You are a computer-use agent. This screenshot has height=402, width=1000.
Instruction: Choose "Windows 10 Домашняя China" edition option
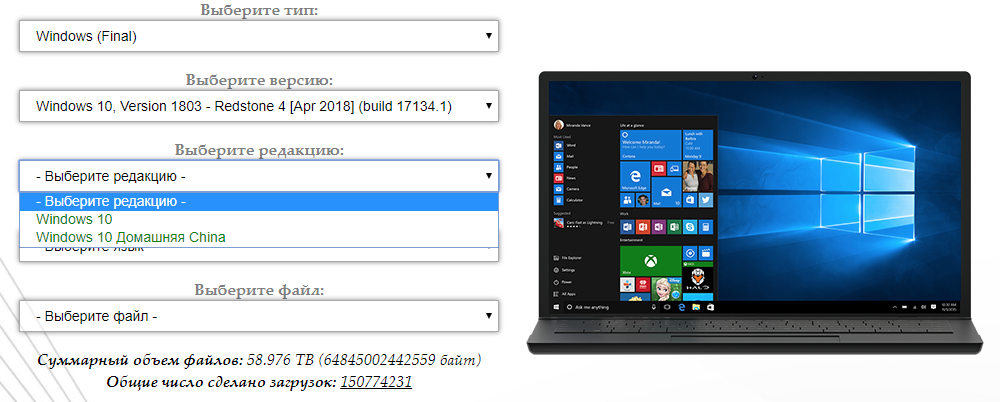(x=259, y=237)
